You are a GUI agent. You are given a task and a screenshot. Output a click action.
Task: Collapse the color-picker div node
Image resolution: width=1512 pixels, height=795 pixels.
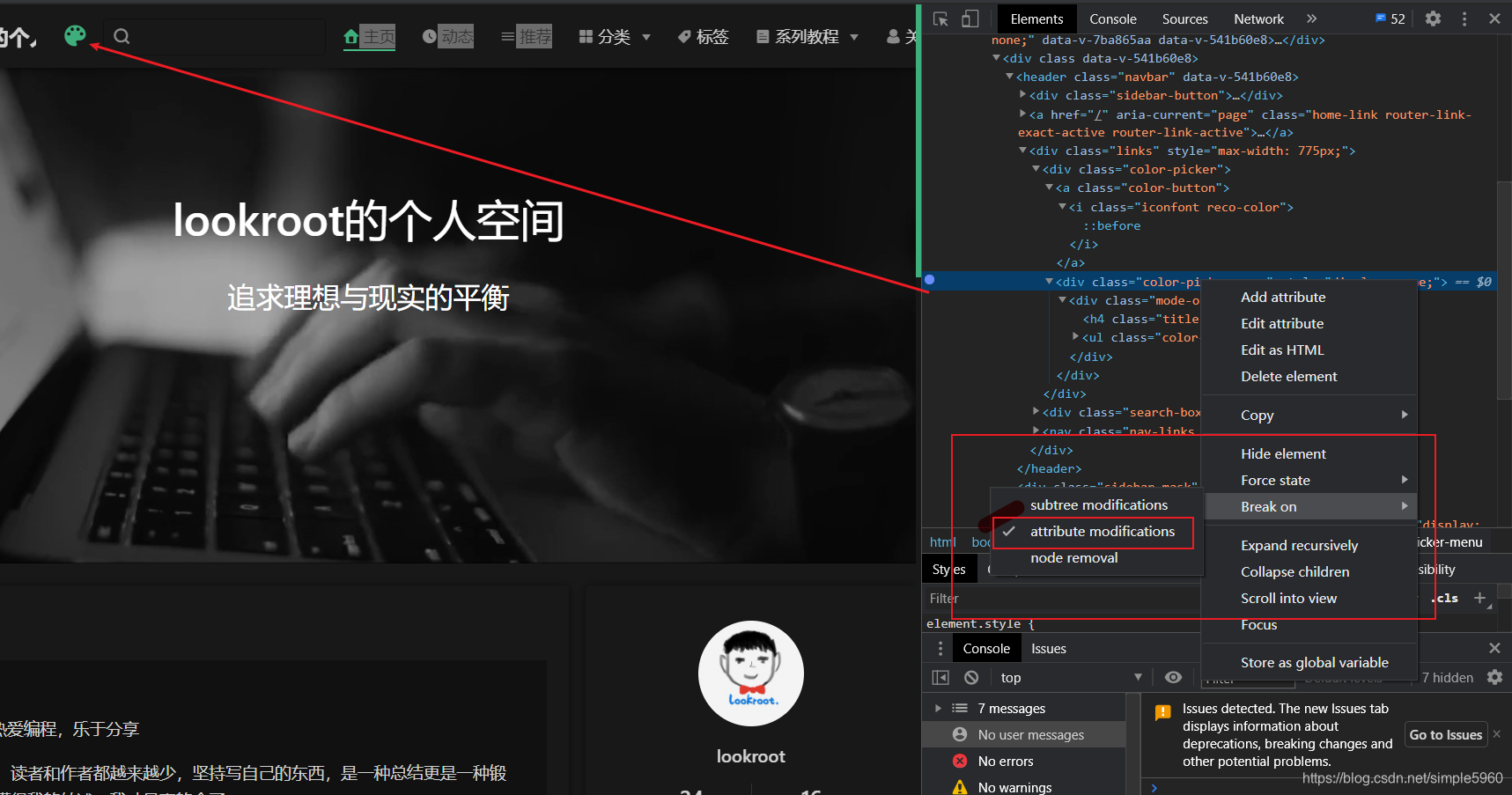click(1036, 169)
